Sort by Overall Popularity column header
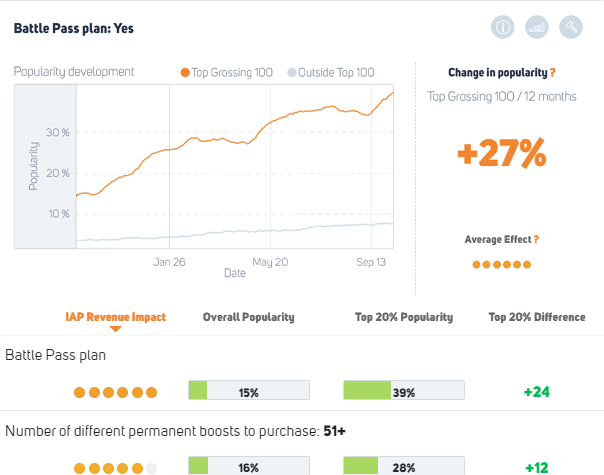 [248, 317]
